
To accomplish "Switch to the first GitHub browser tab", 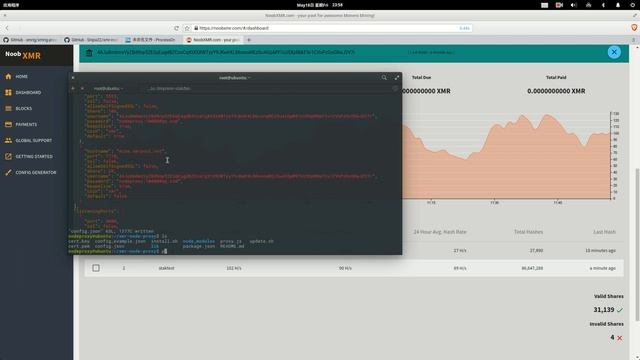I will (30, 40).
